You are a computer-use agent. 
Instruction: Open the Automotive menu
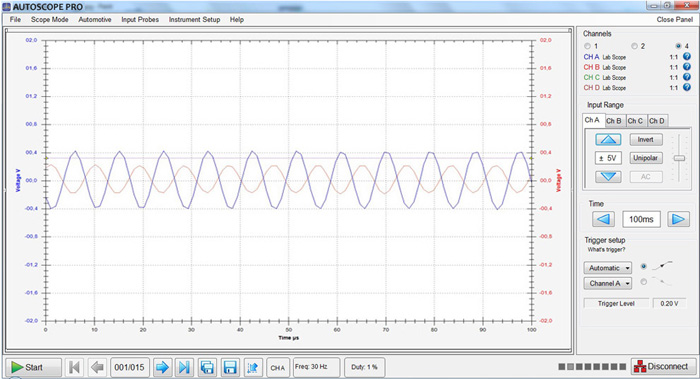(x=95, y=20)
